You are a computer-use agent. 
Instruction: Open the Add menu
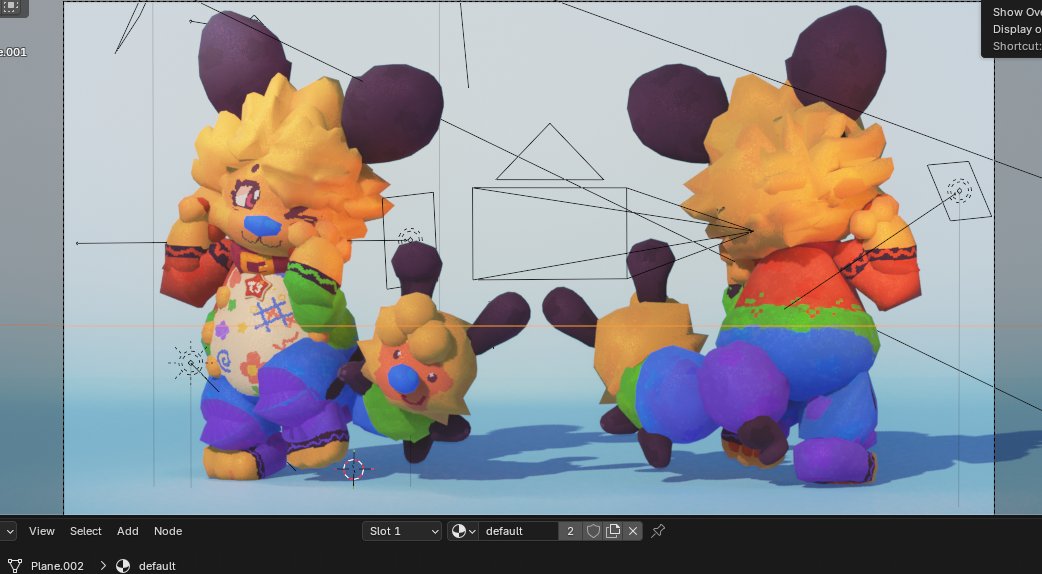(128, 531)
